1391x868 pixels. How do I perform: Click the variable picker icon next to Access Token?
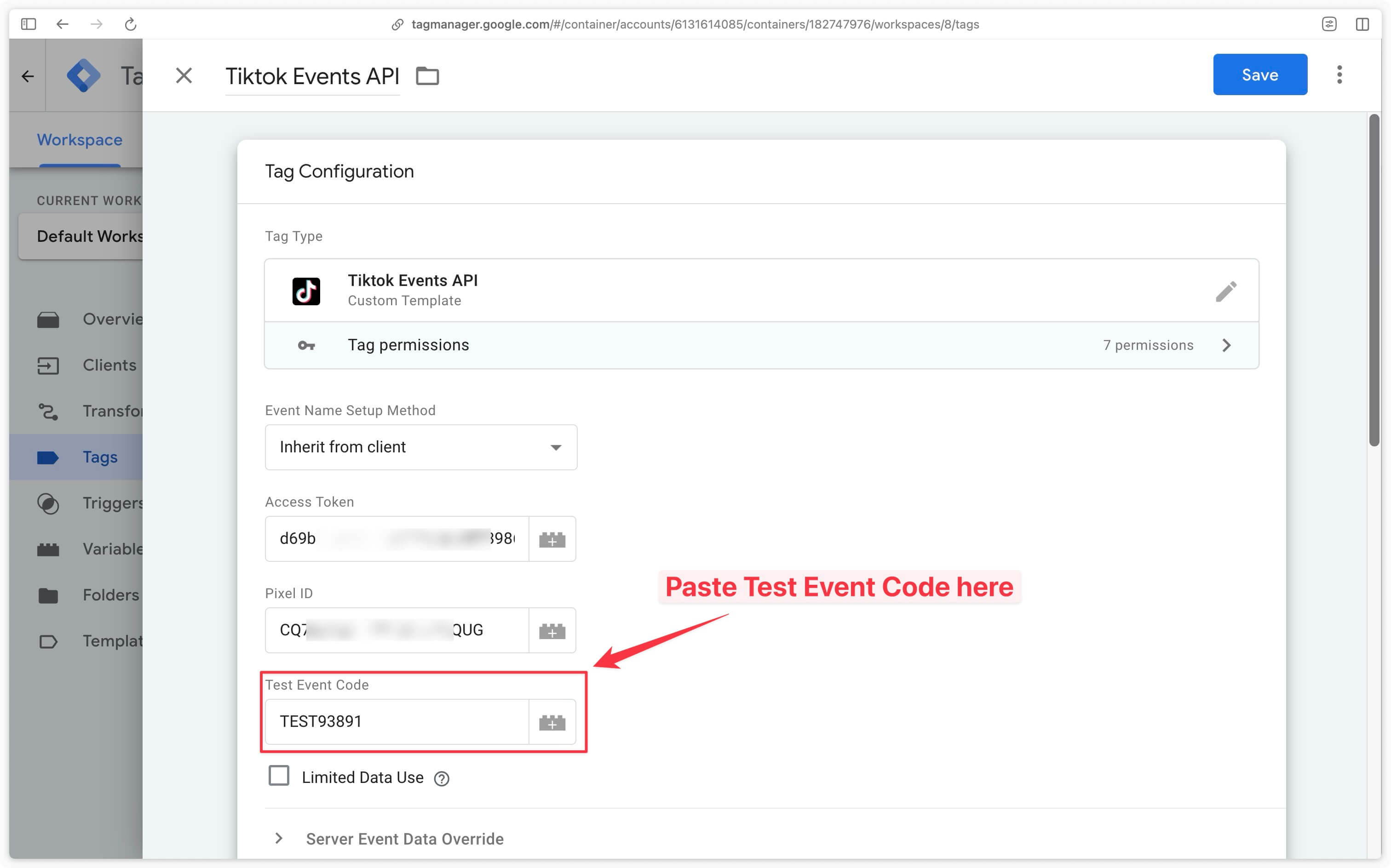[552, 539]
